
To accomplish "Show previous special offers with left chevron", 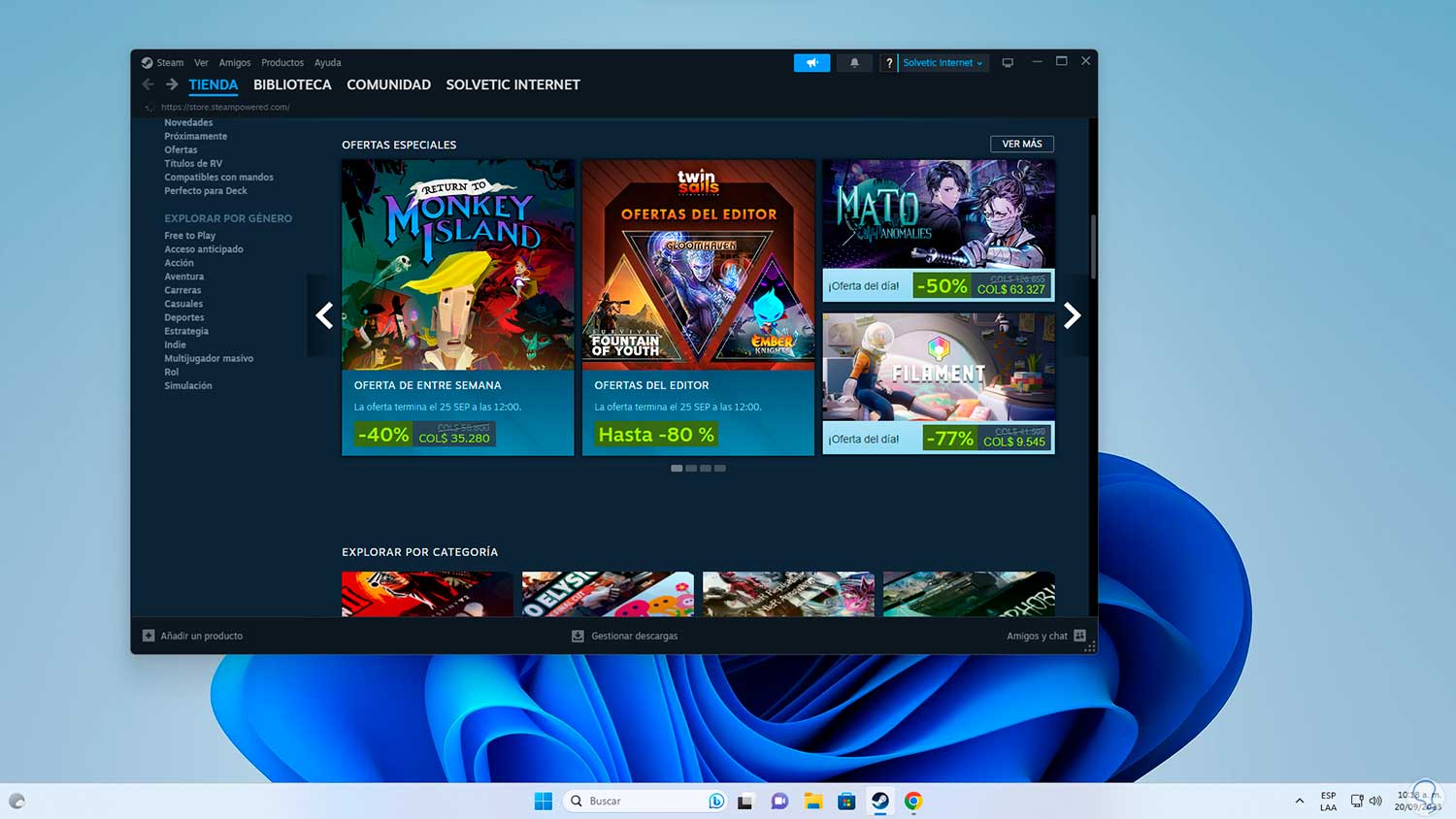I will tap(324, 315).
